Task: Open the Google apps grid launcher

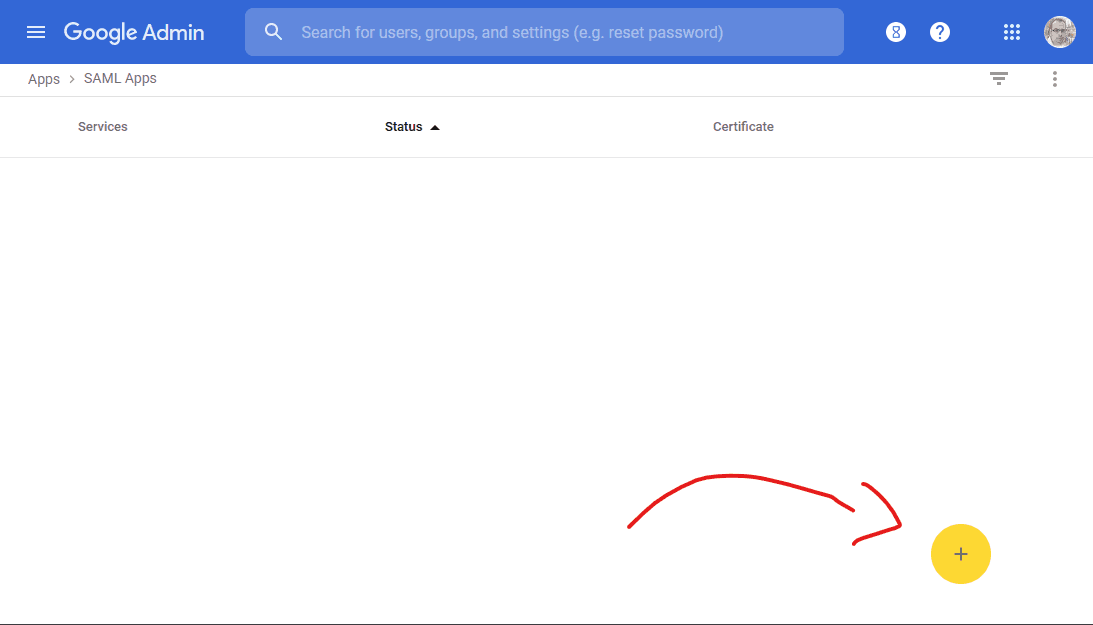Action: pos(1012,32)
